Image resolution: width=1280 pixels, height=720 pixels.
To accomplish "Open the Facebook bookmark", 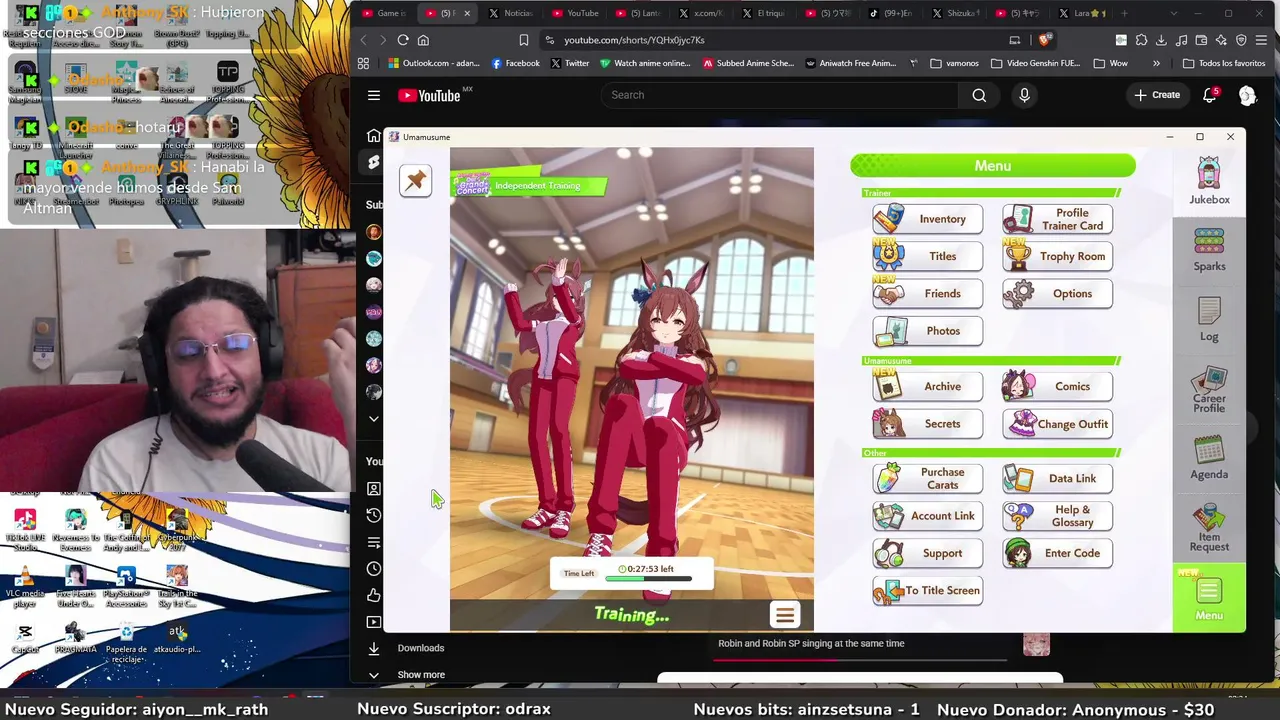I will [516, 63].
